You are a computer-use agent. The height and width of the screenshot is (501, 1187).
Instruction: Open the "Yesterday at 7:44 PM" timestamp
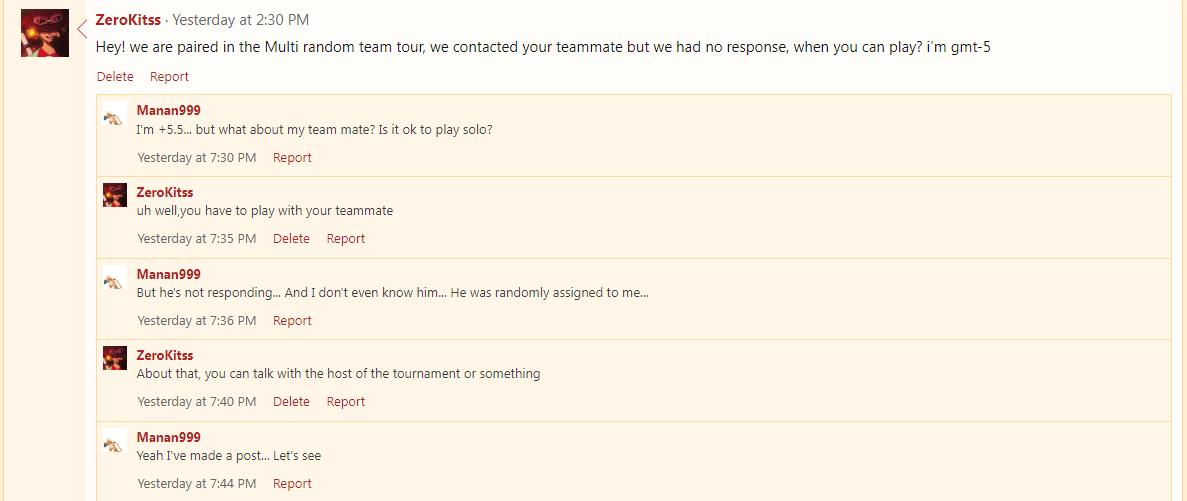(x=197, y=483)
